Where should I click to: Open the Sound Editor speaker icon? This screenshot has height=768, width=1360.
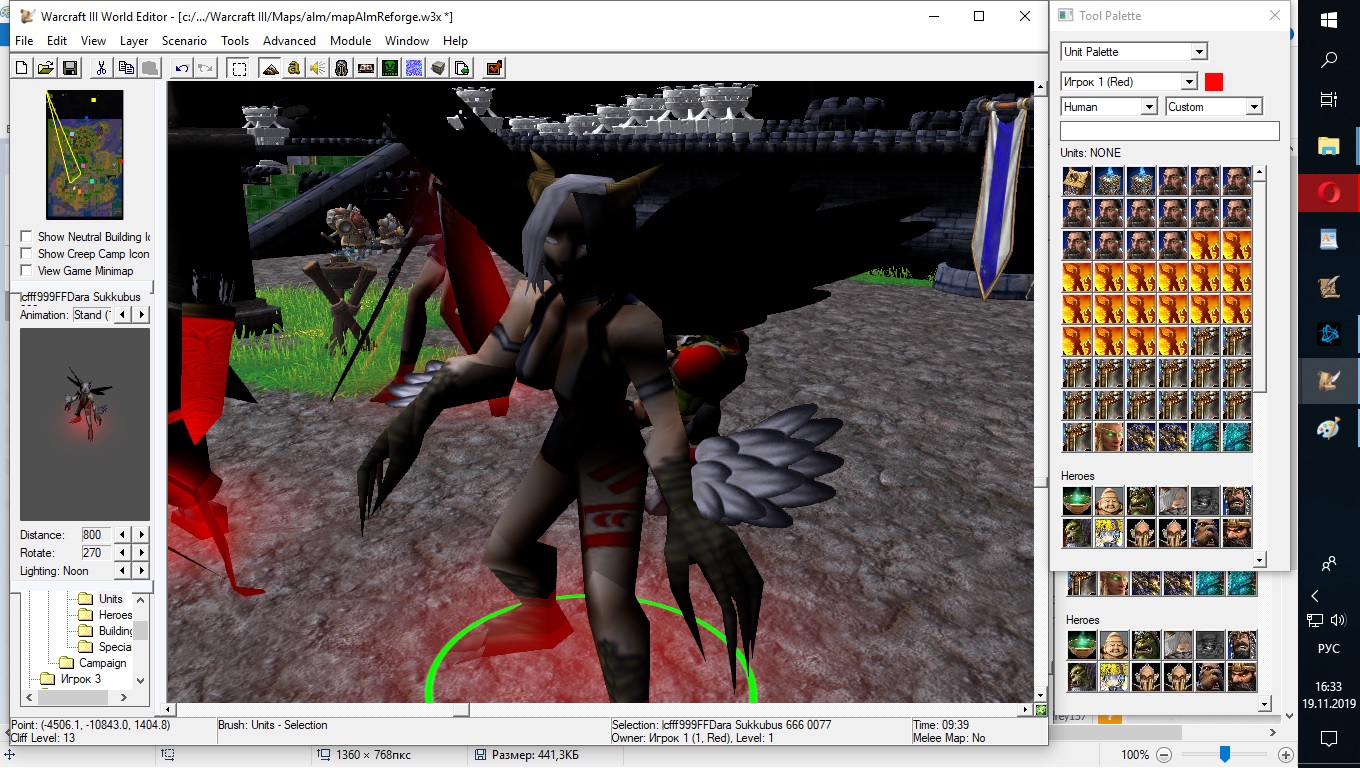317,68
